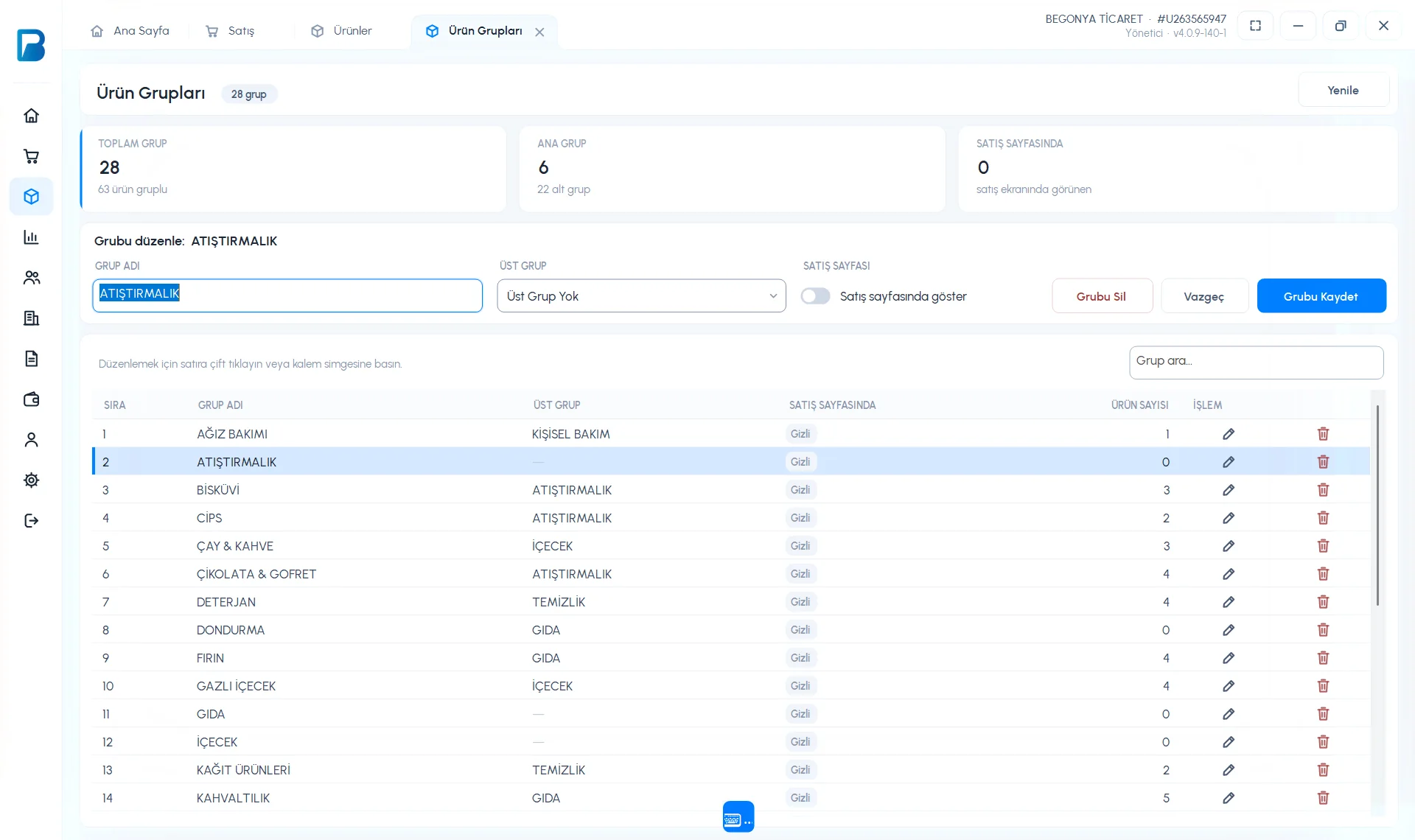This screenshot has width=1415, height=840.
Task: Open the settings gear sidebar icon
Action: click(x=31, y=480)
